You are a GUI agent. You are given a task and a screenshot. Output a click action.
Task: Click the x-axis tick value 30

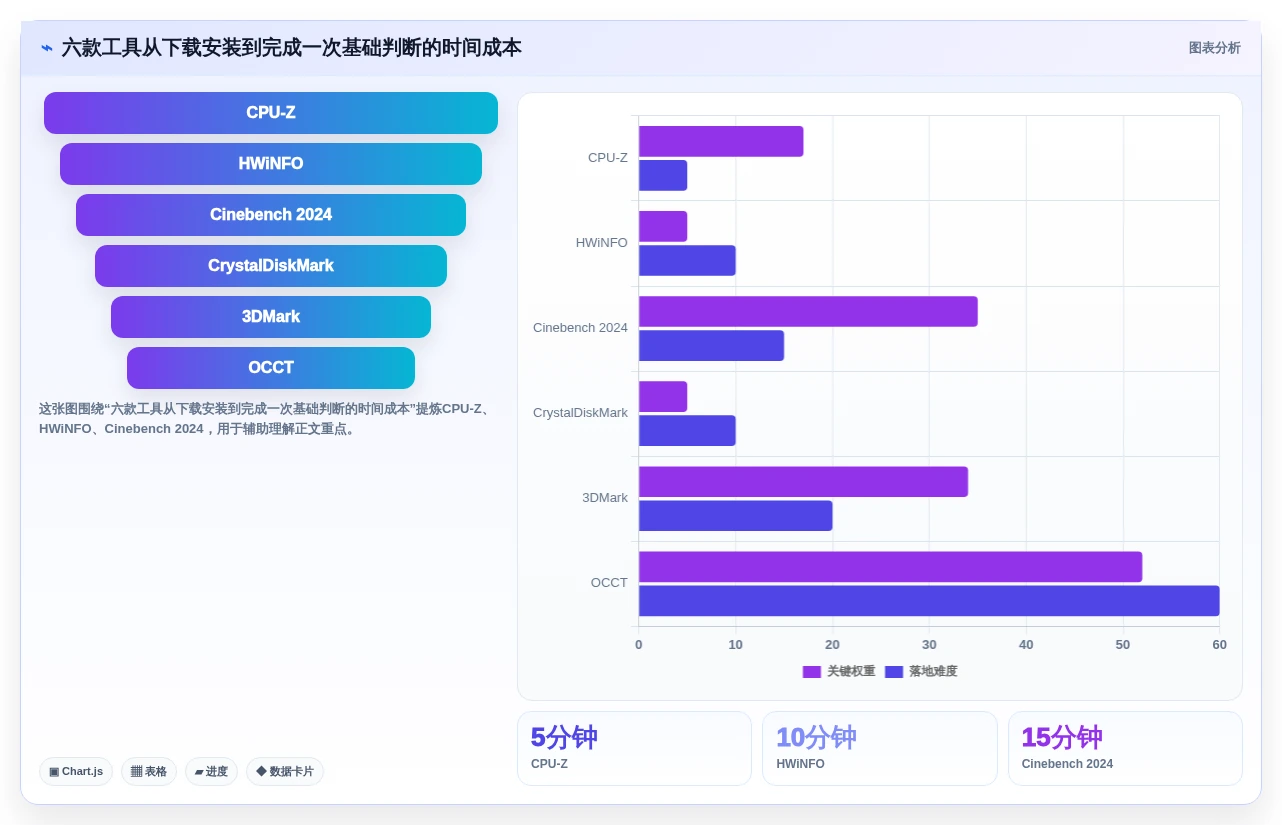(x=929, y=645)
